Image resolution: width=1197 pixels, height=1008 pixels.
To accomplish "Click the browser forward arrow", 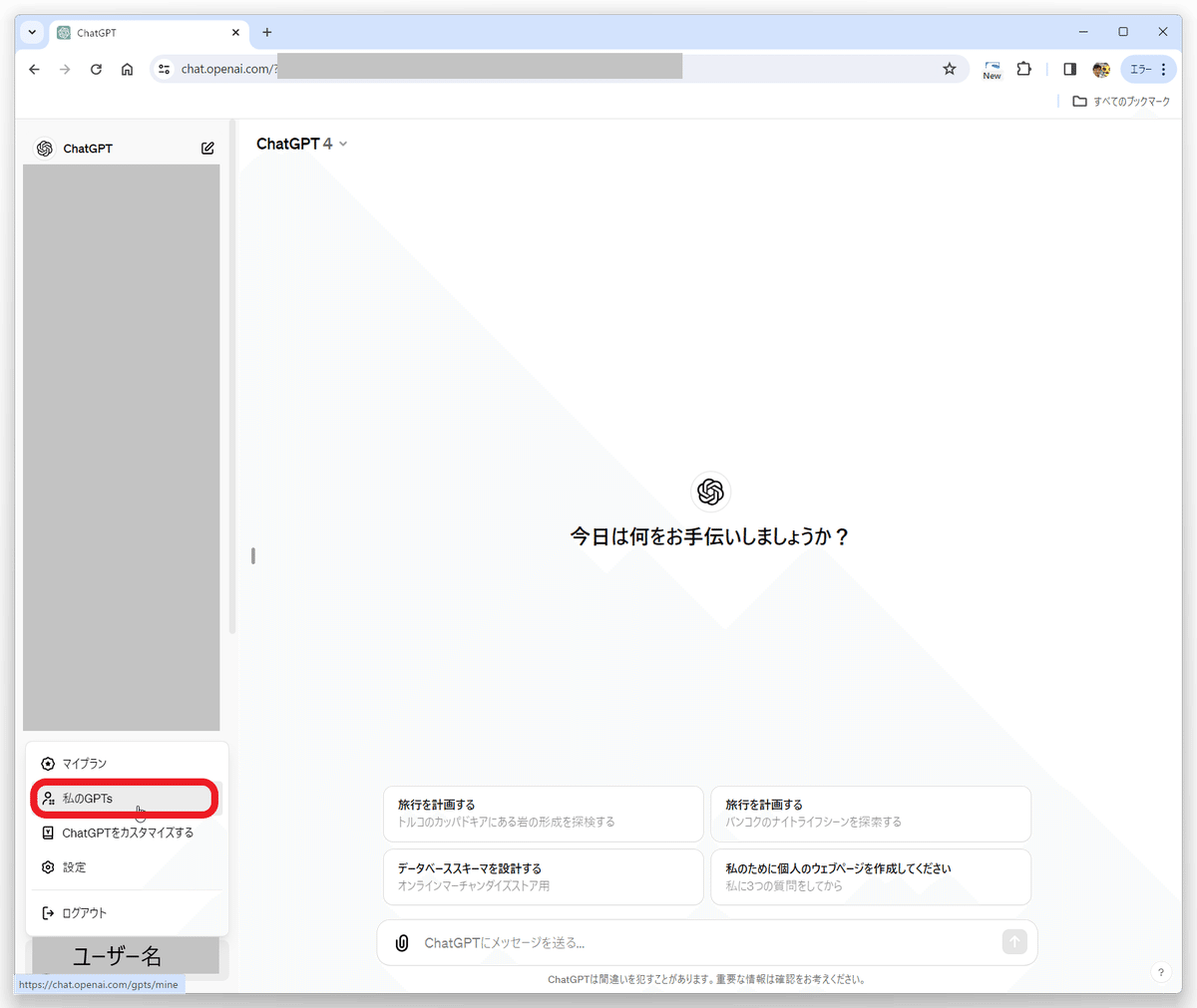I will click(x=65, y=69).
